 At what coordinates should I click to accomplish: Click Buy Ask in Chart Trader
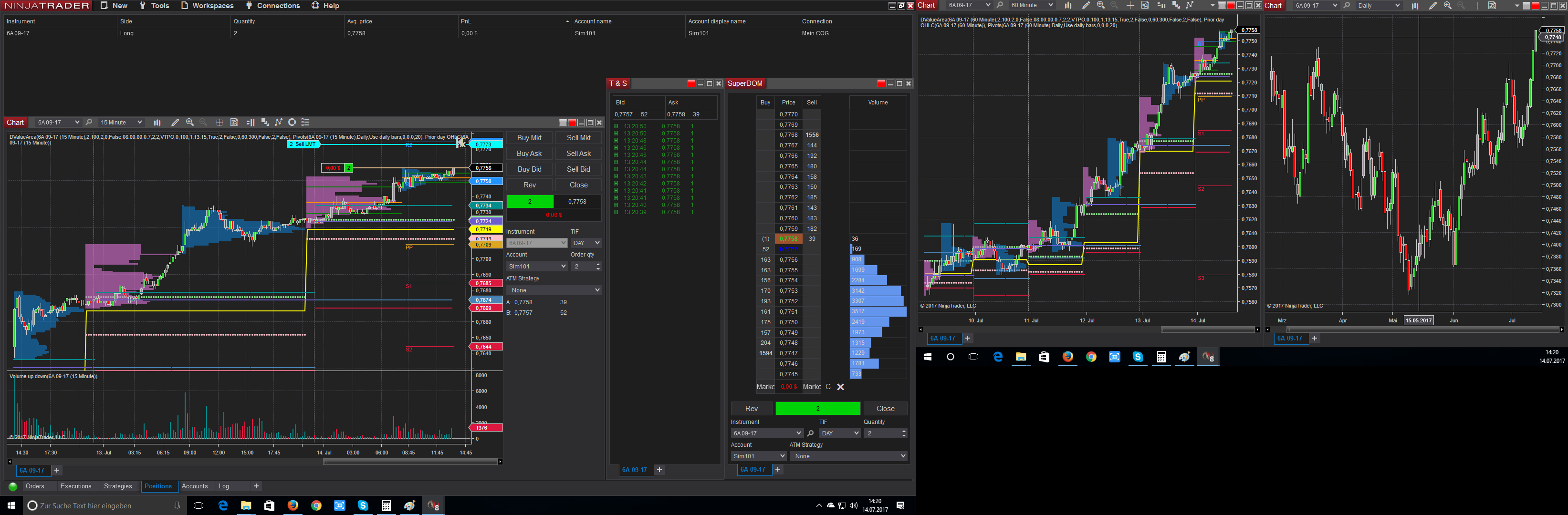coord(529,154)
